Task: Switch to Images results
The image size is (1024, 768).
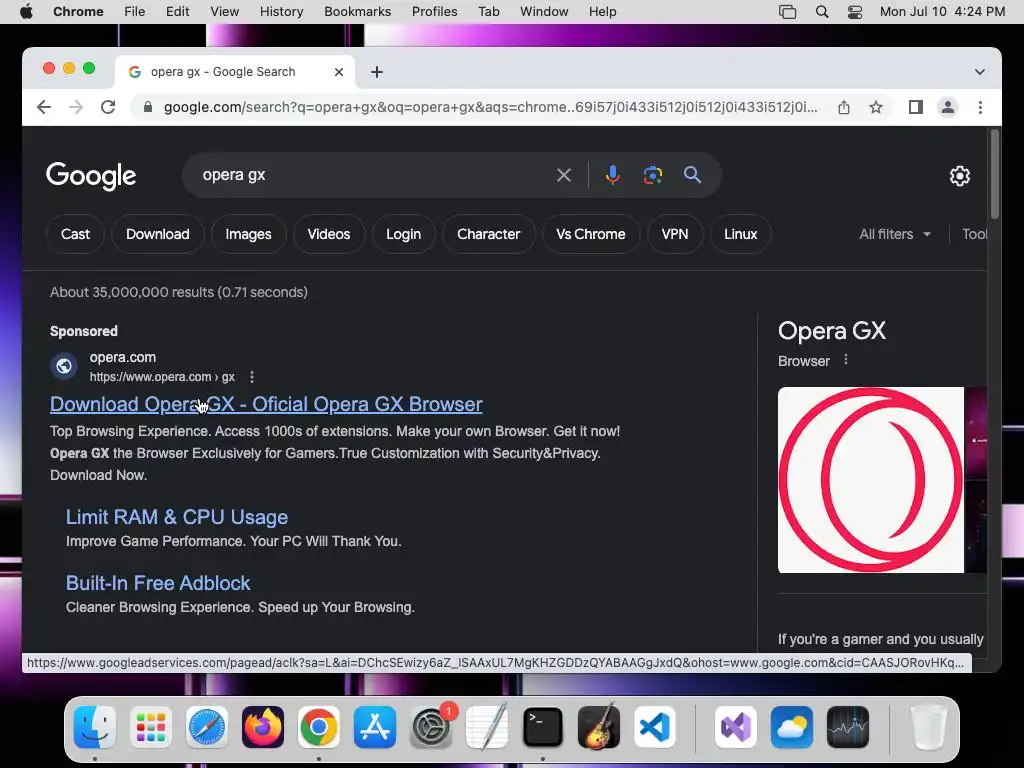Action: (248, 234)
